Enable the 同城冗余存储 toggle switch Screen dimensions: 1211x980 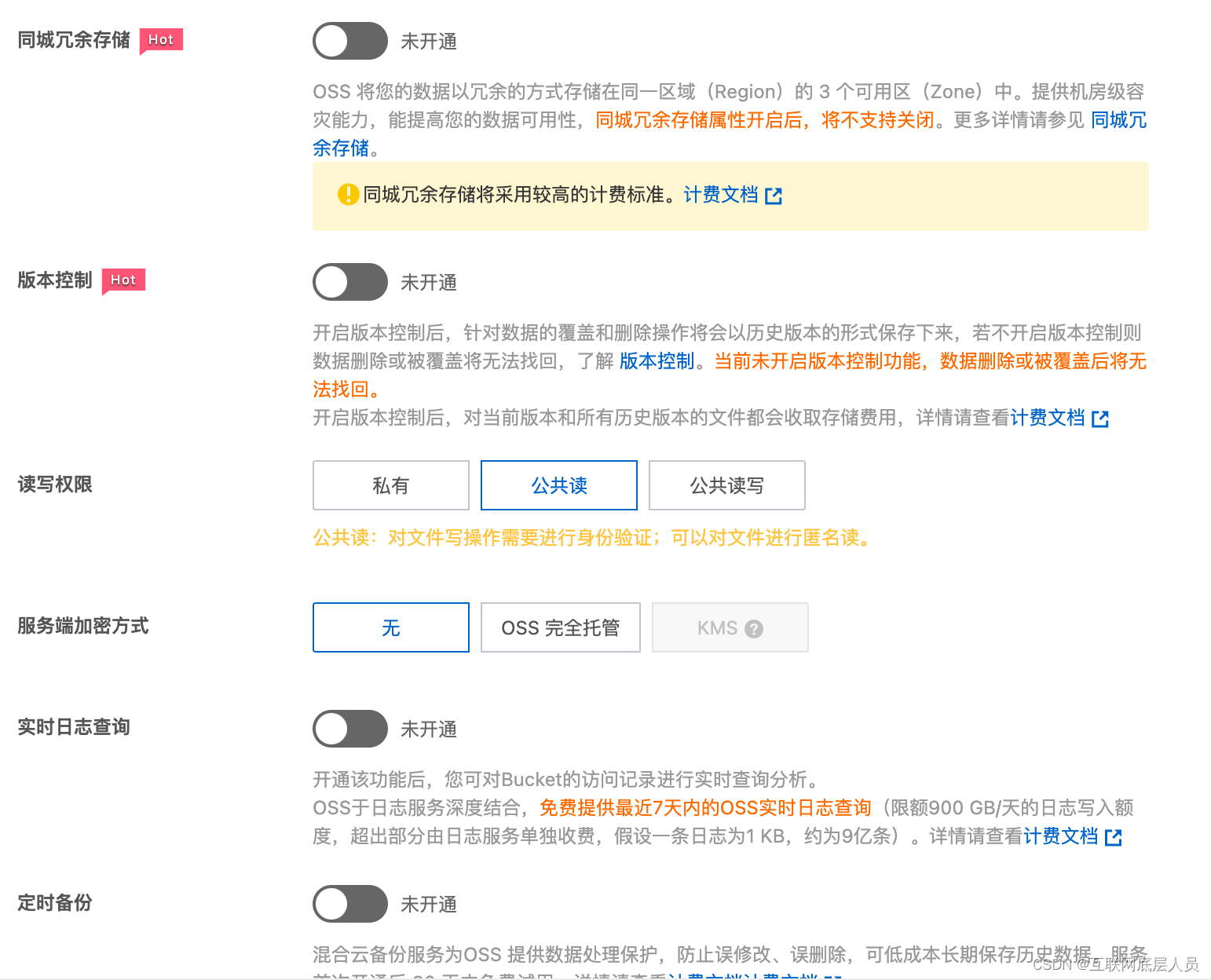(350, 41)
